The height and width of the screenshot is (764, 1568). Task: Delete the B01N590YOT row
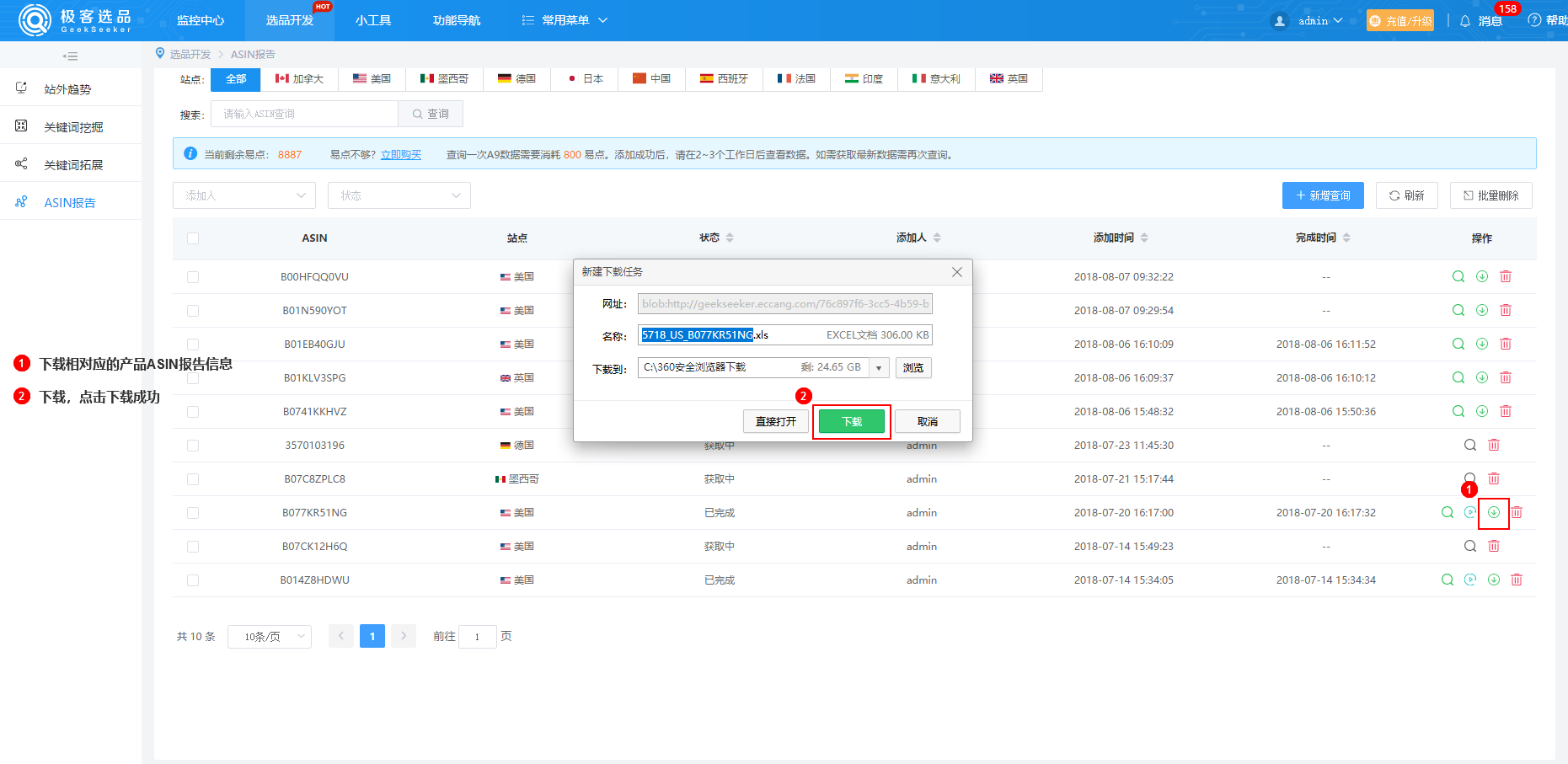pyautogui.click(x=1506, y=310)
